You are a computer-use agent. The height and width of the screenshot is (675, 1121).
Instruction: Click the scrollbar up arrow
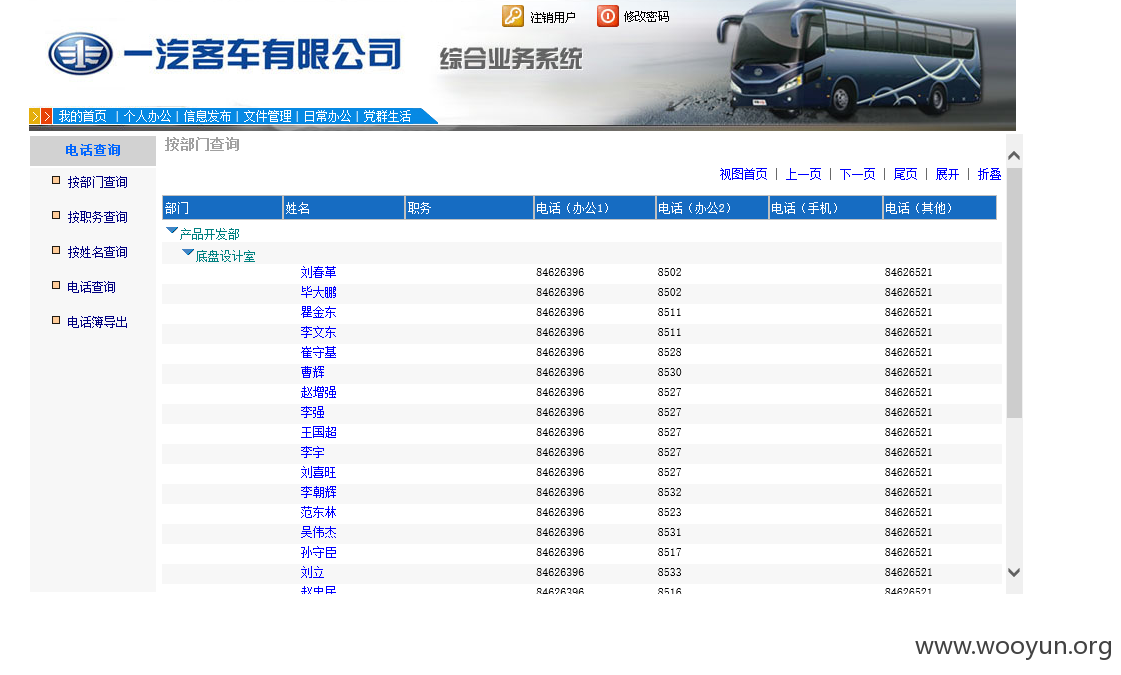[x=1014, y=155]
